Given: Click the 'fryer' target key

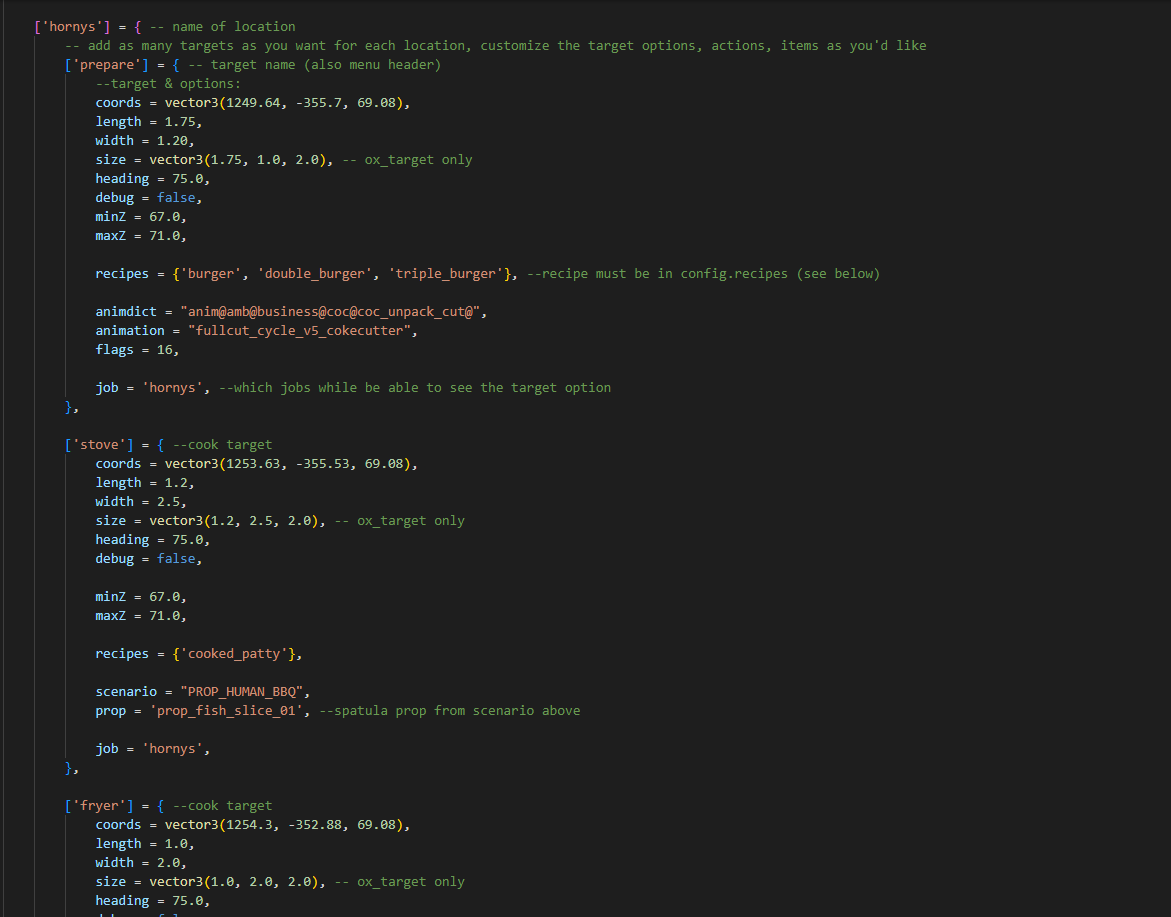Looking at the screenshot, I should (x=98, y=805).
